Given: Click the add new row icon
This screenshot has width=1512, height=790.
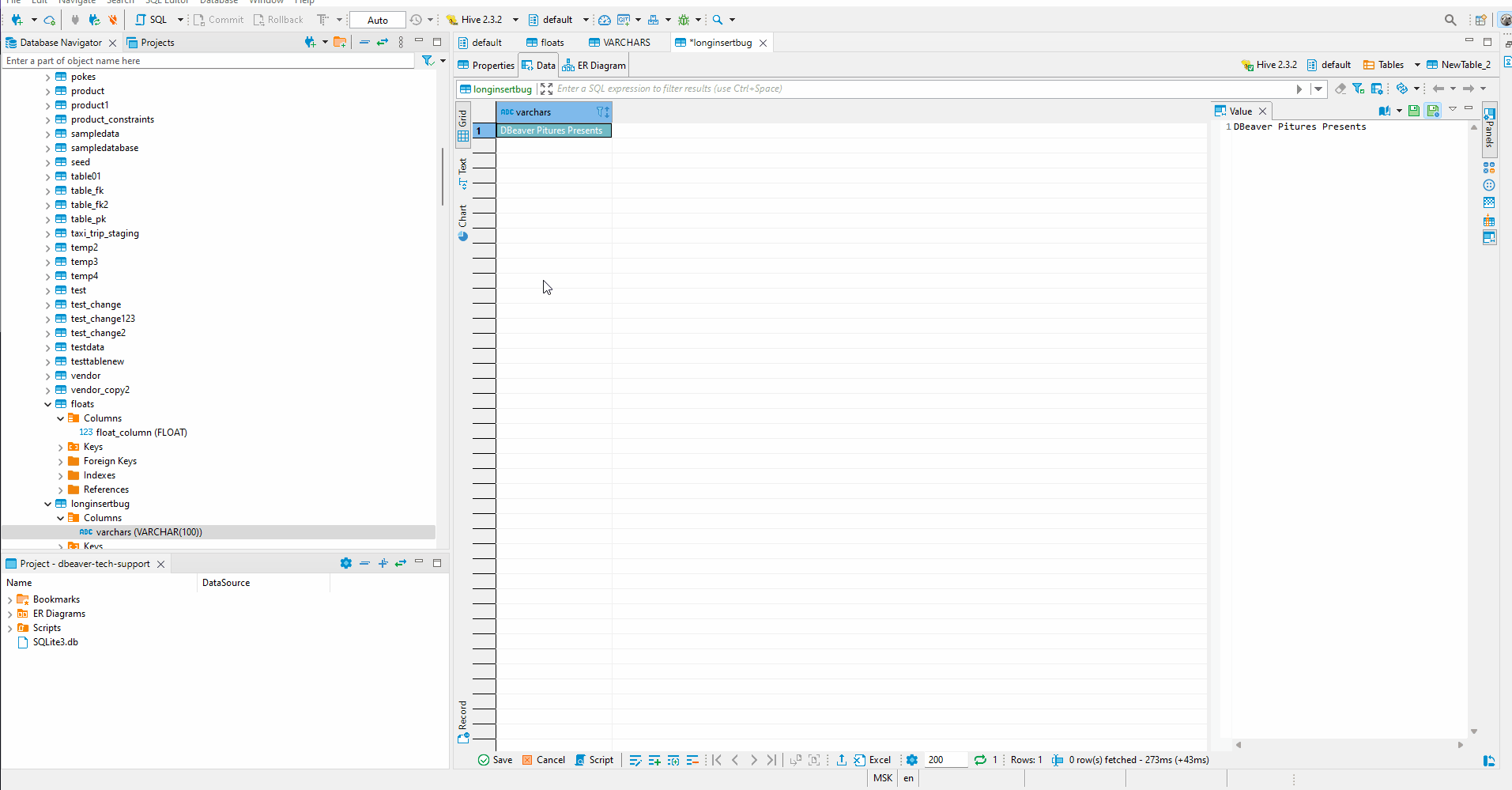Looking at the screenshot, I should [654, 760].
